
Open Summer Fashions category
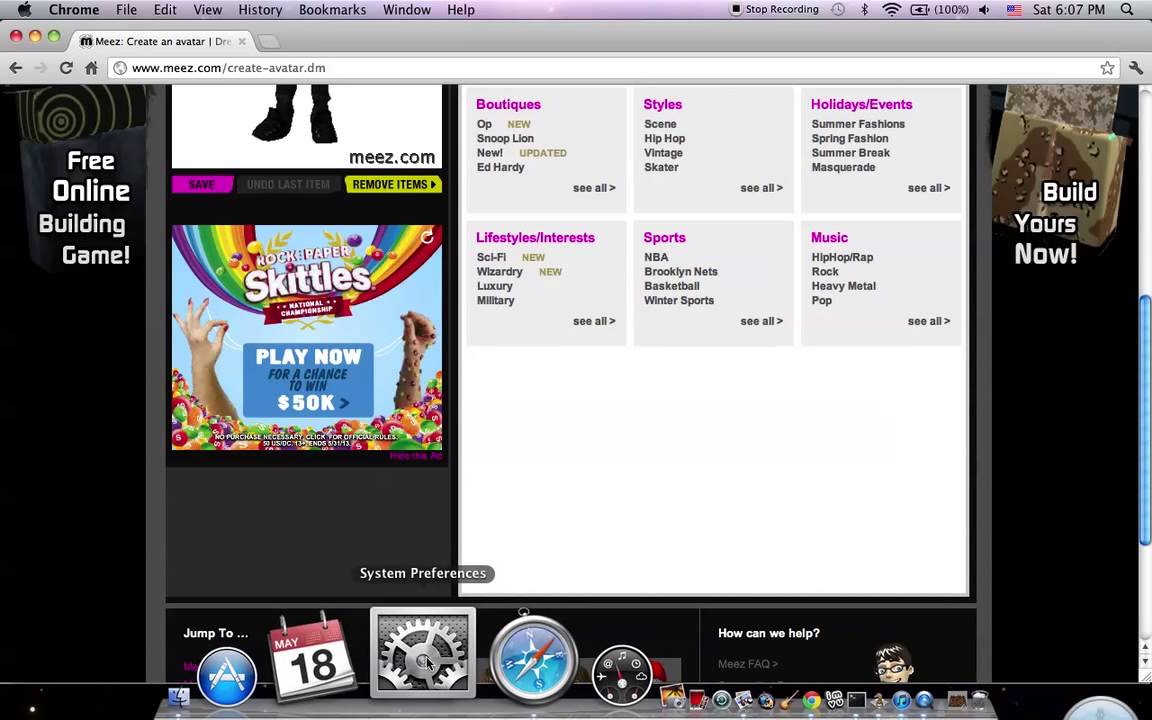click(x=858, y=124)
